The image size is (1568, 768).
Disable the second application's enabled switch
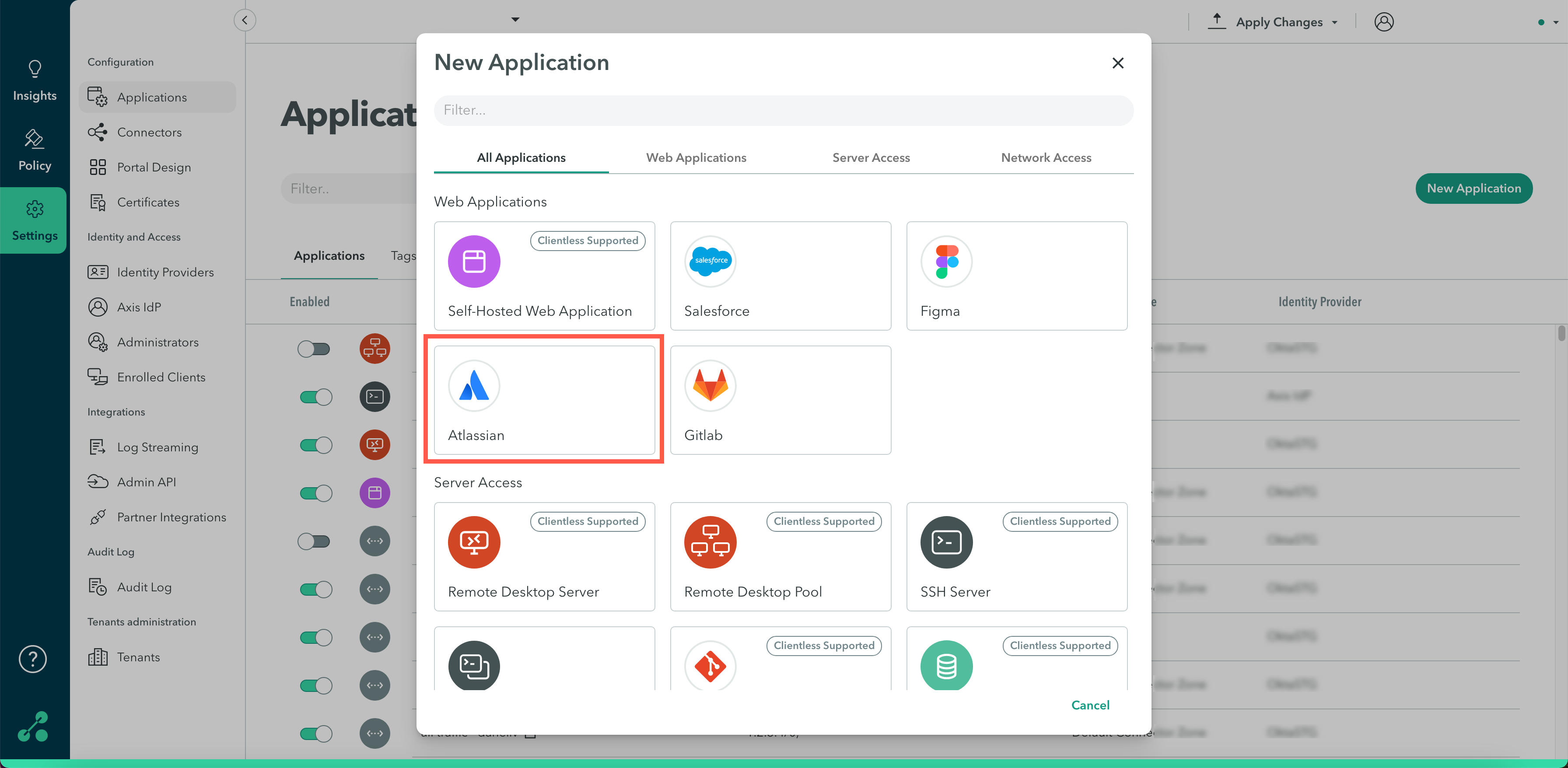point(315,397)
